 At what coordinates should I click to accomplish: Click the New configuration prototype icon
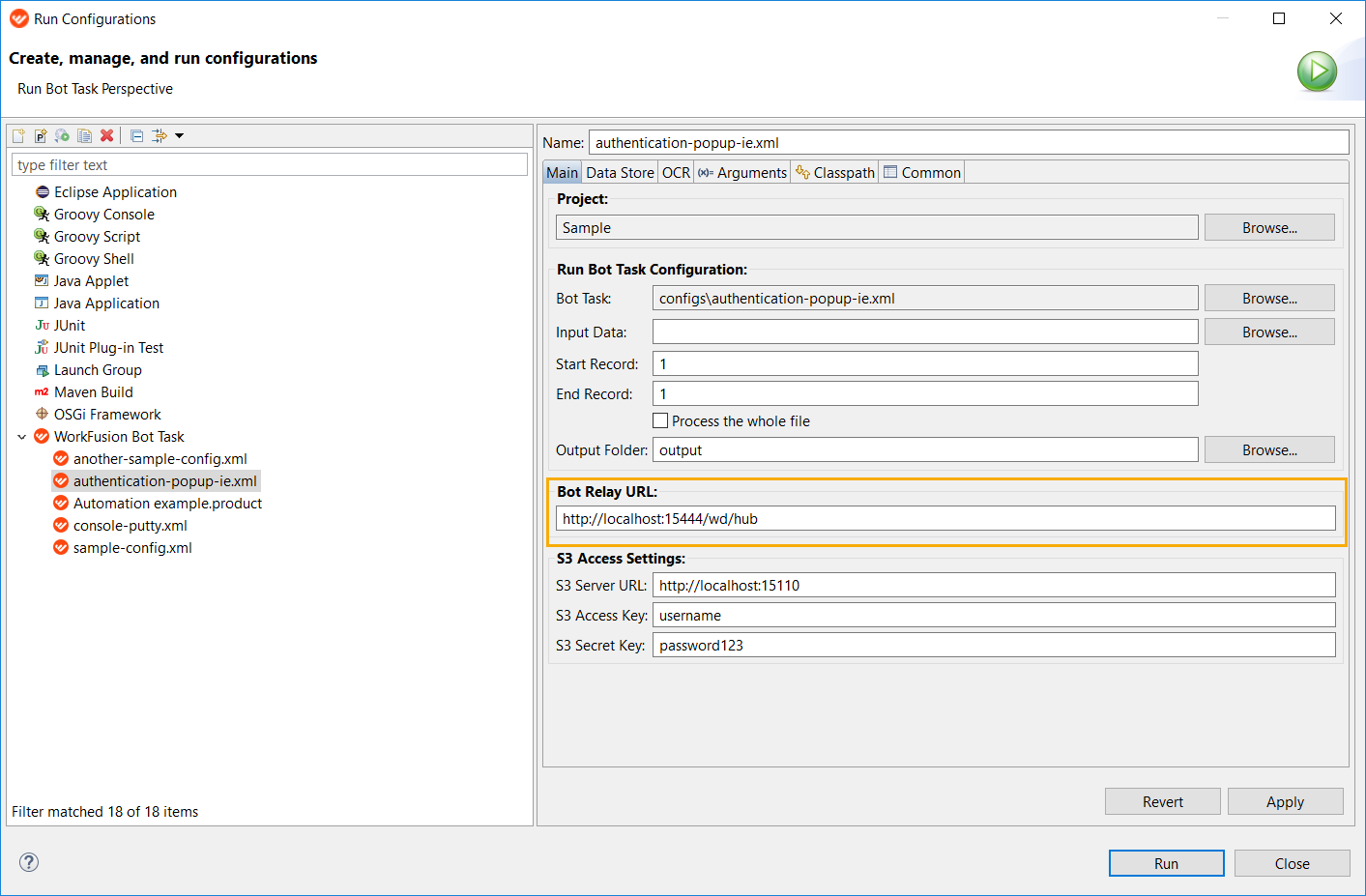point(41,136)
